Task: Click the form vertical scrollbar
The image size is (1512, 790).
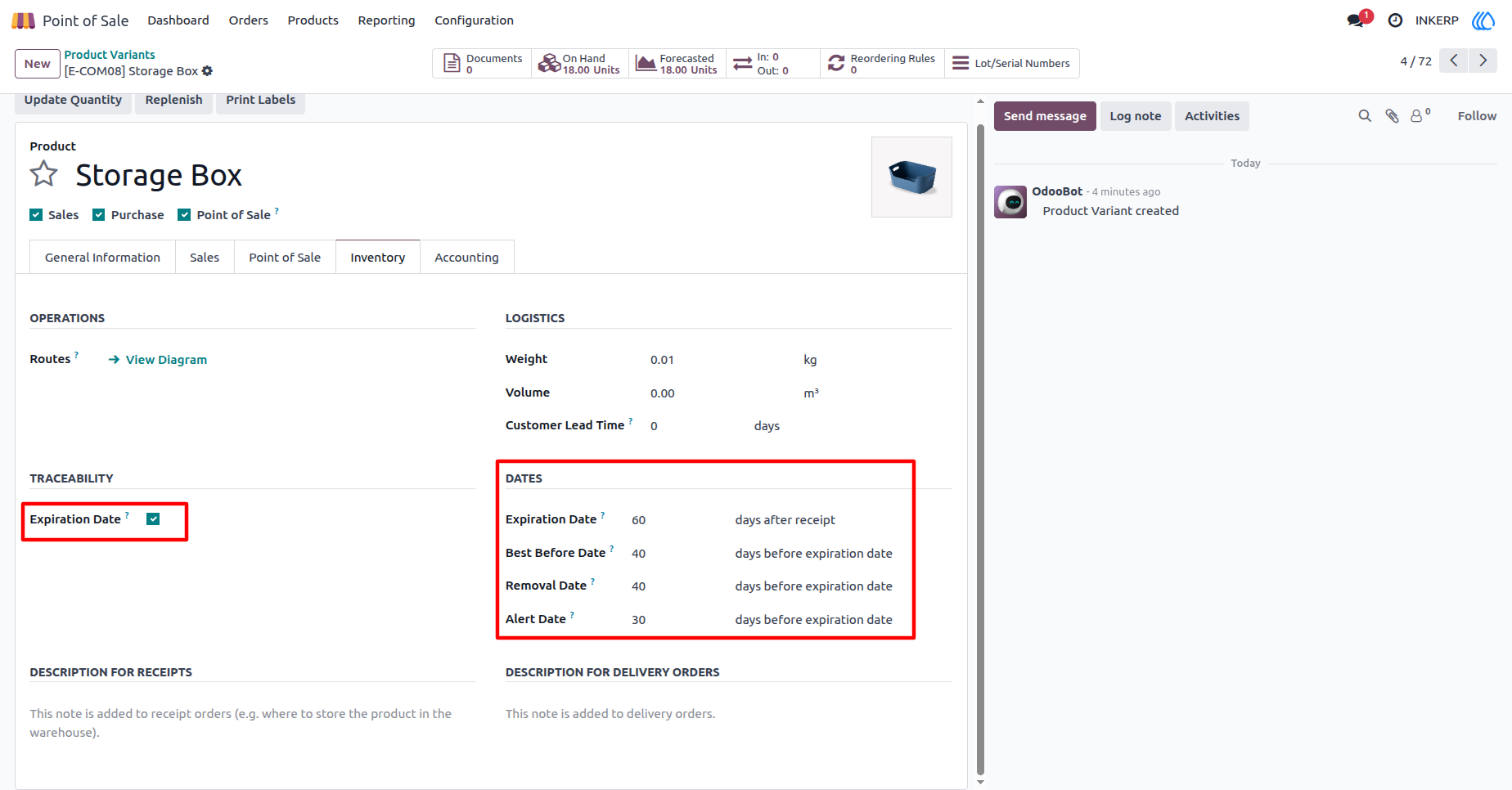Action: pyautogui.click(x=980, y=450)
